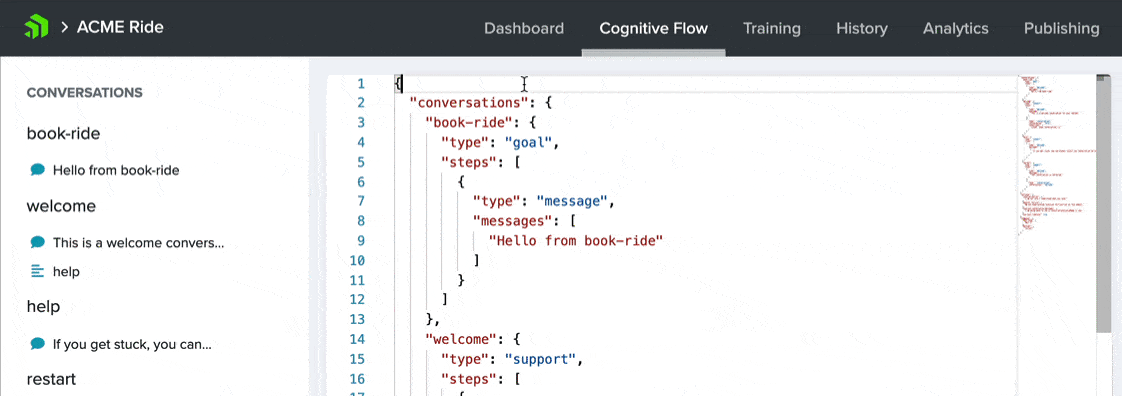Select the restart conversation
Image resolution: width=1122 pixels, height=396 pixels.
point(51,379)
